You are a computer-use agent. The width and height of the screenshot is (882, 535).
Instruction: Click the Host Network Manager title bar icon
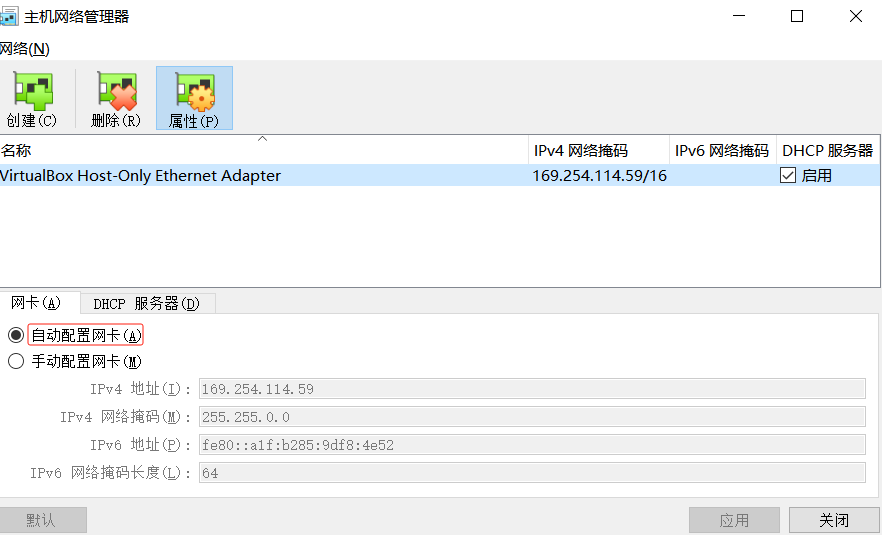click(9, 16)
